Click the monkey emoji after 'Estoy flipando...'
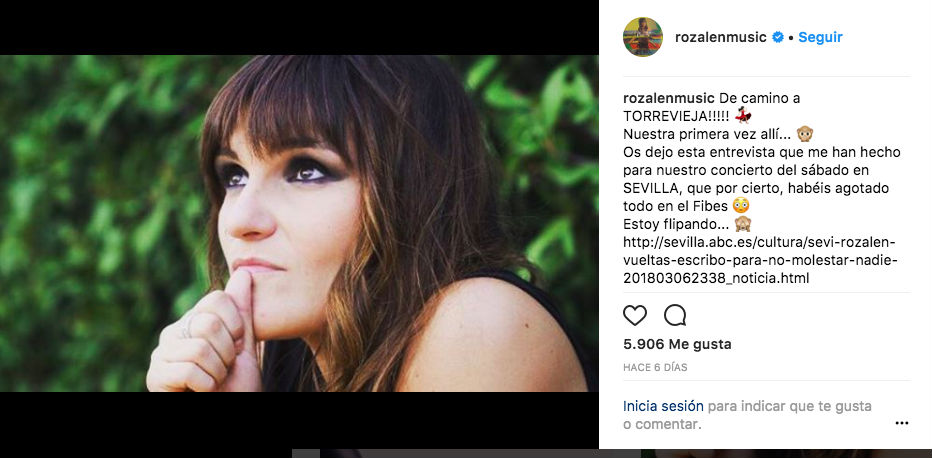Screen dimensions: 932x458 pyautogui.click(x=742, y=223)
